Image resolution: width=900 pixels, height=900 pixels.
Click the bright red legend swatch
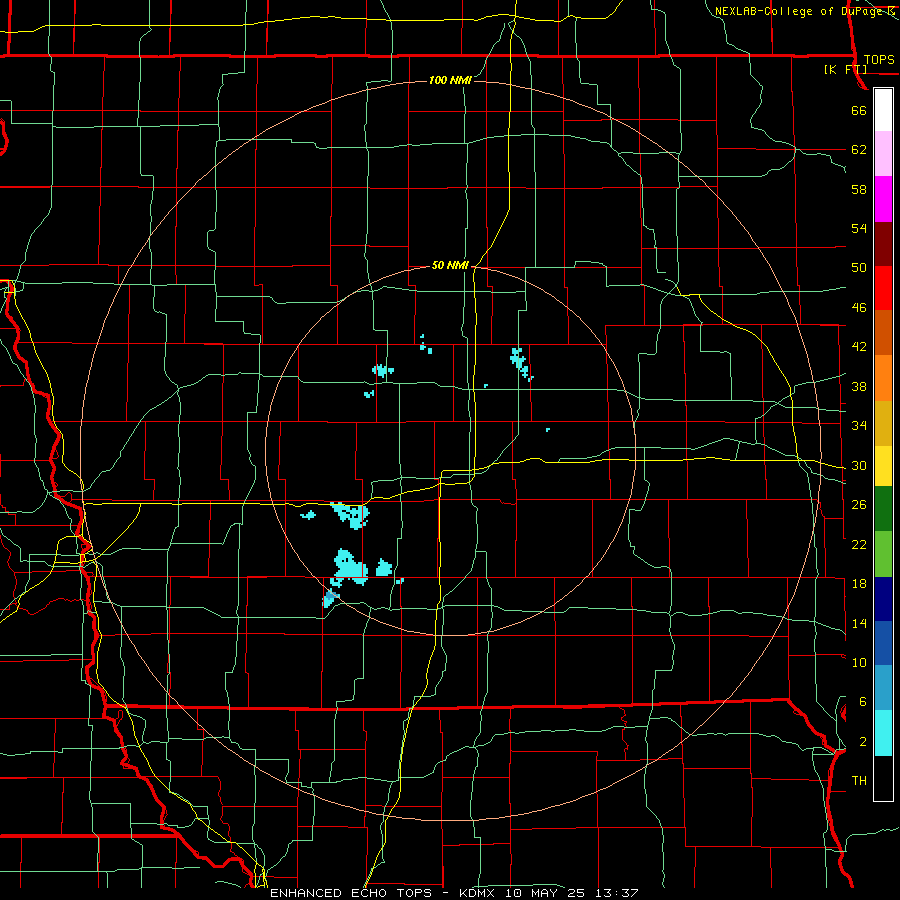(x=883, y=288)
